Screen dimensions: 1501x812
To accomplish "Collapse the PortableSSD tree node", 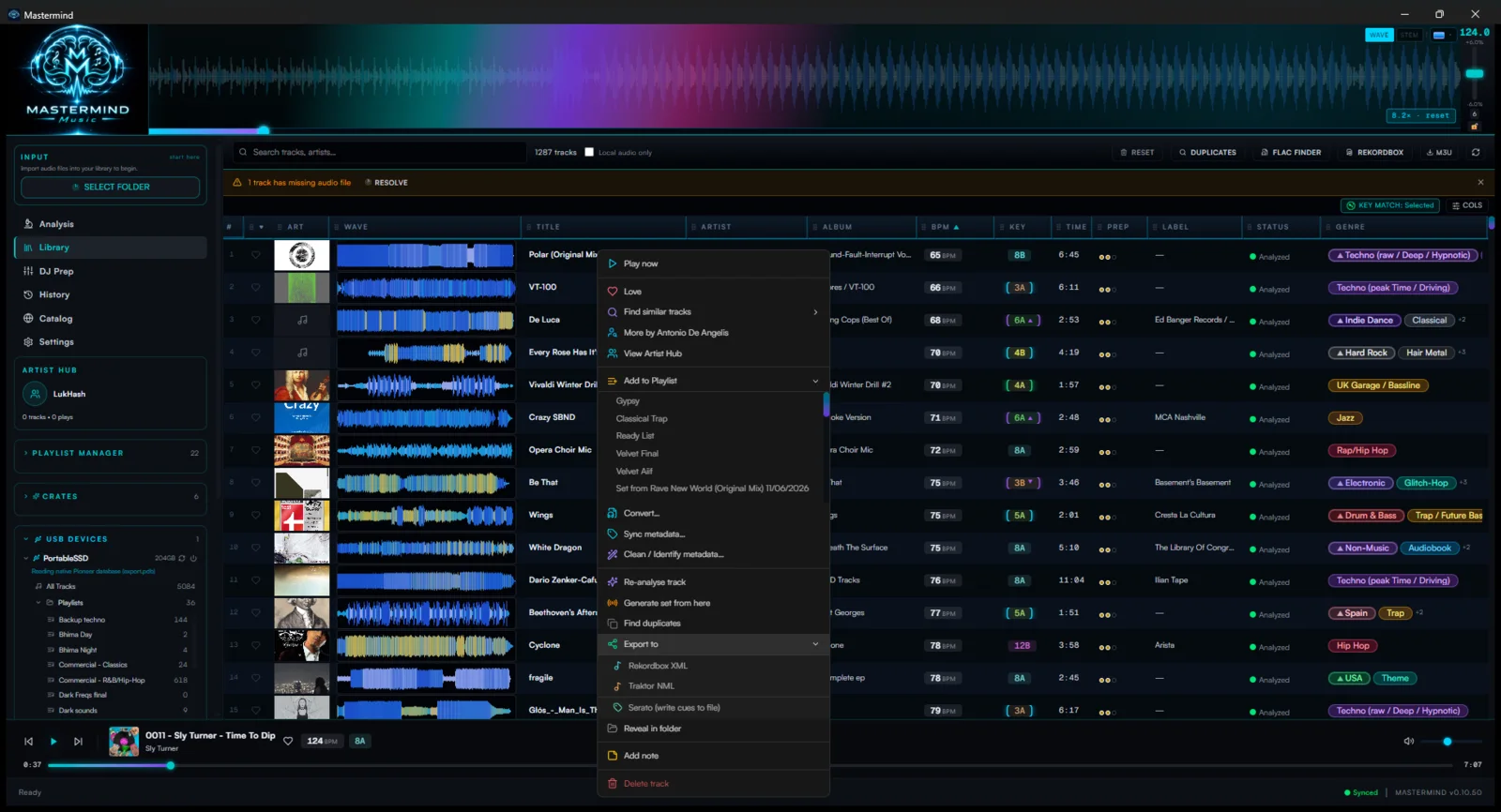I will [x=26, y=558].
